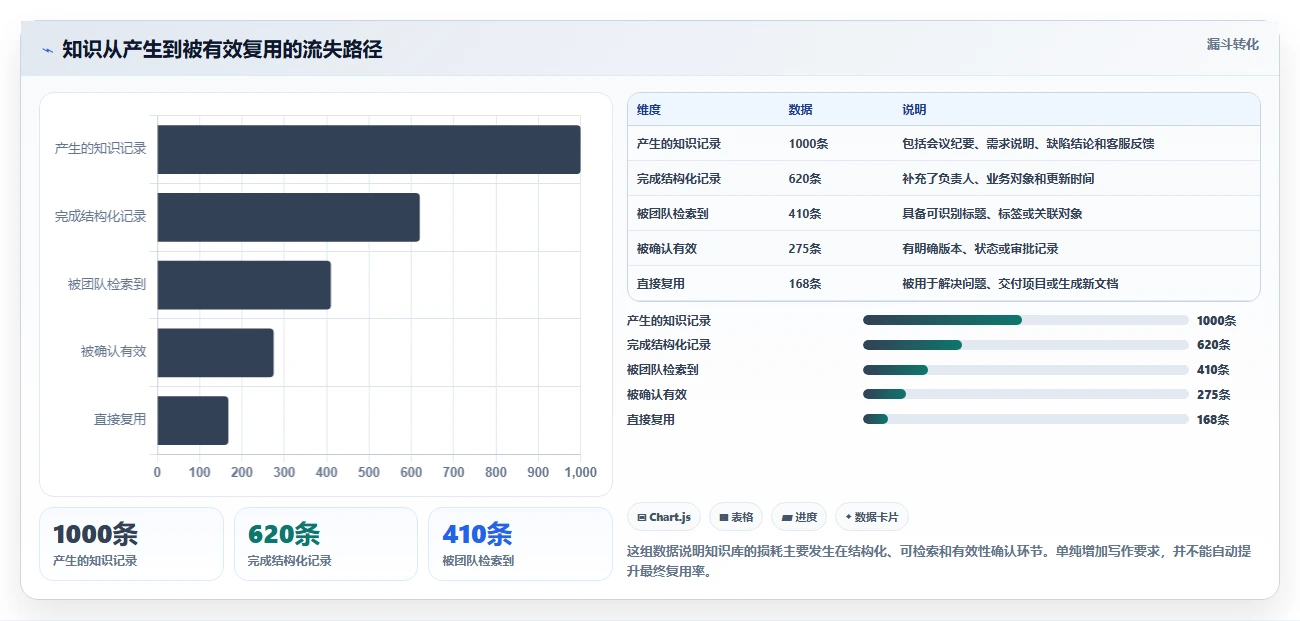Click description 被用于解决问题、交付项目或生成新文档
The image size is (1300, 621).
click(1010, 284)
